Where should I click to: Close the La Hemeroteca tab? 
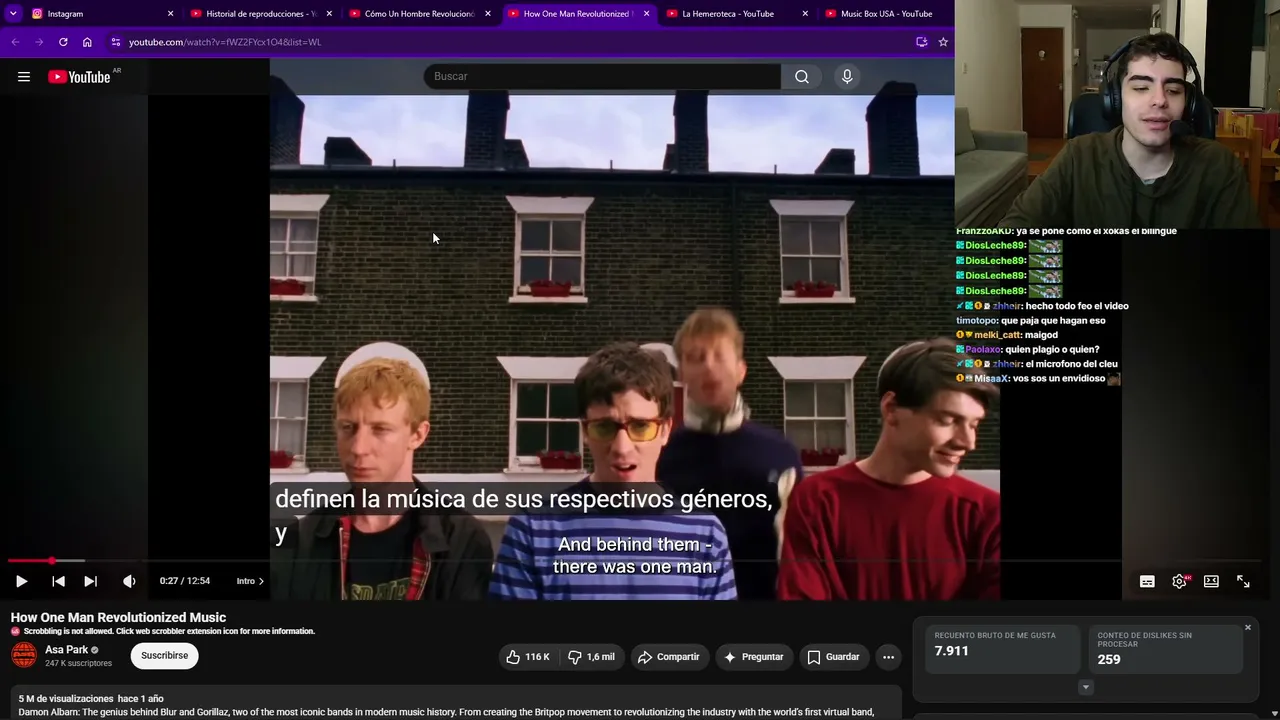pos(805,14)
